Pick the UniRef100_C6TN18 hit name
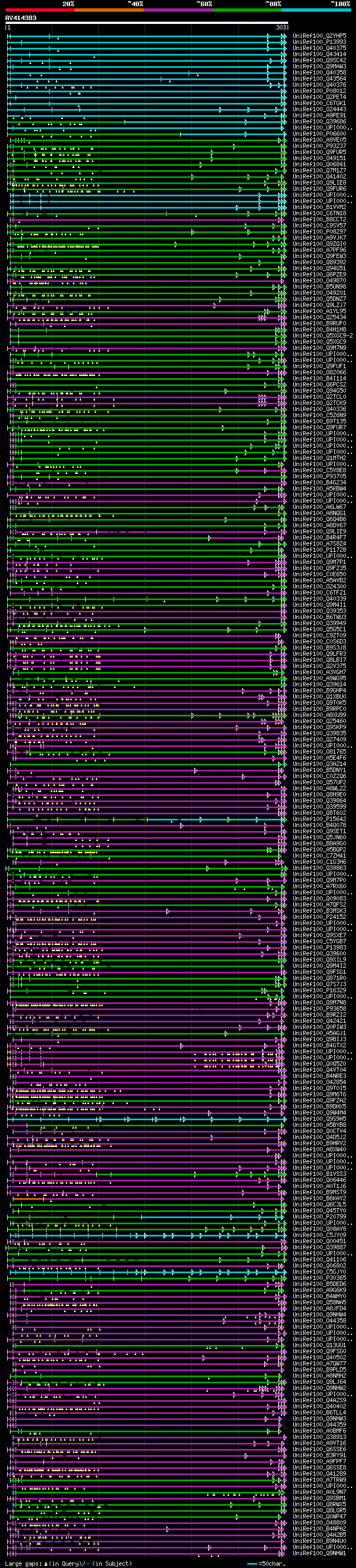The height and width of the screenshot is (1568, 356). pos(319,213)
